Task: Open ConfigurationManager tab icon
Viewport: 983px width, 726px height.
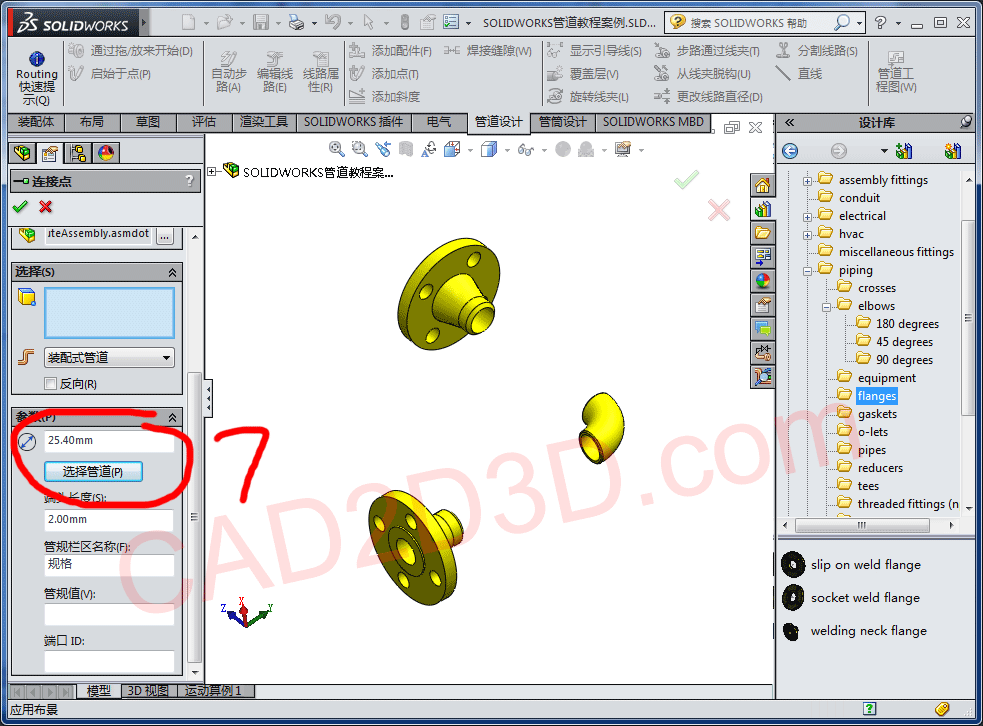Action: 78,153
